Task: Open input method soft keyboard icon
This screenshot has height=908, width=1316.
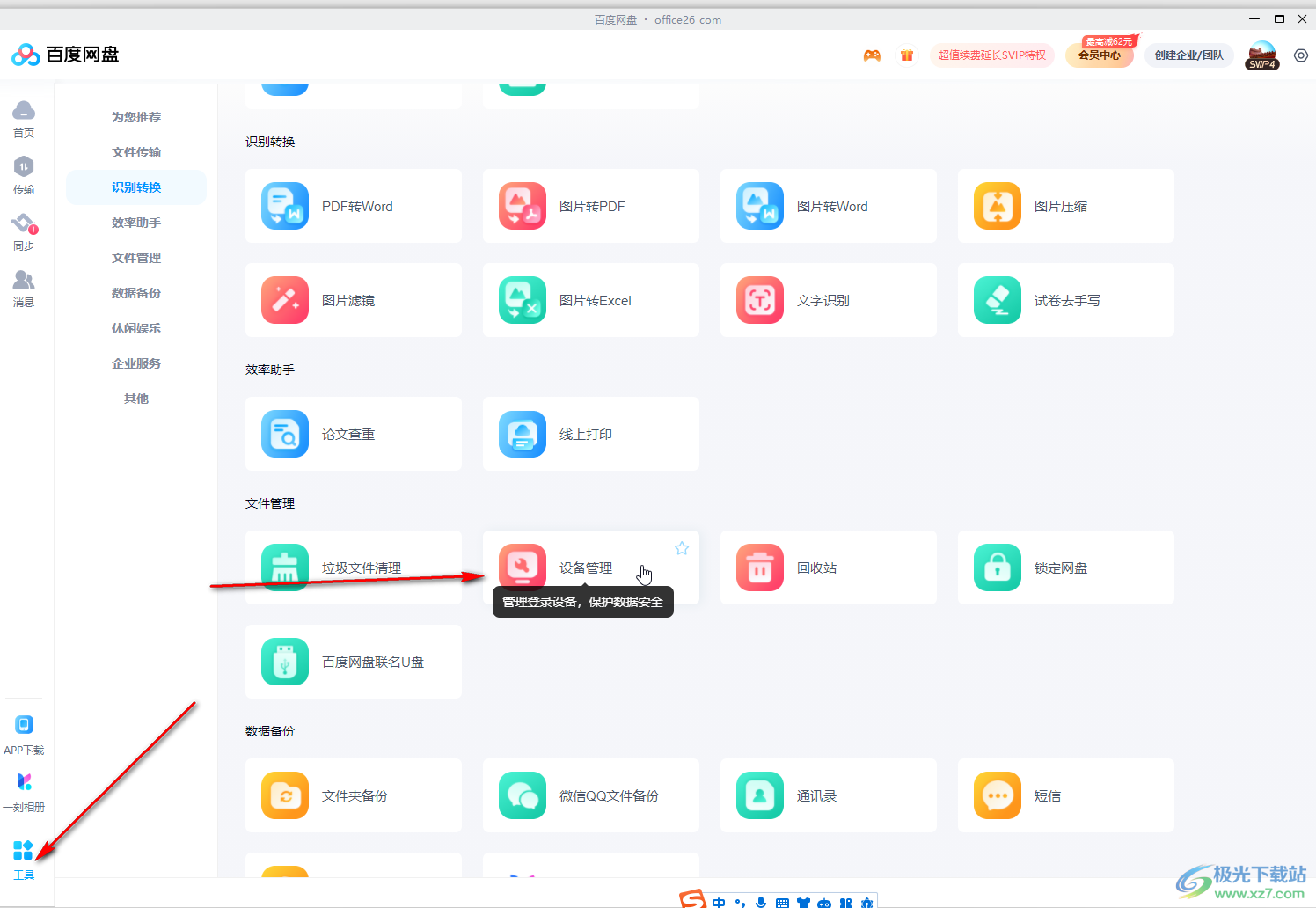Action: (x=782, y=904)
